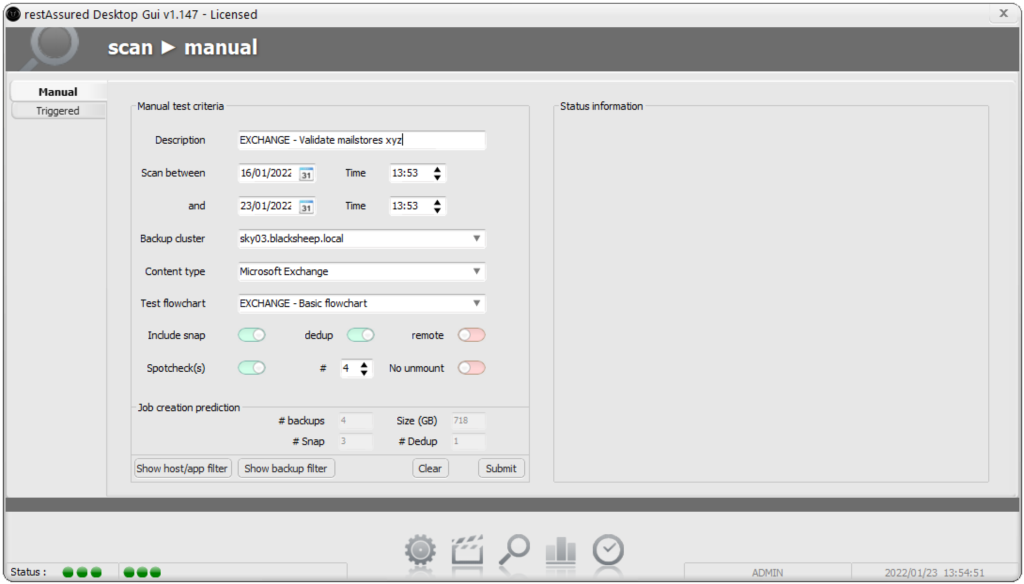This screenshot has width=1024, height=584.
Task: Click the restAssured app logo in title bar
Action: [x=14, y=14]
